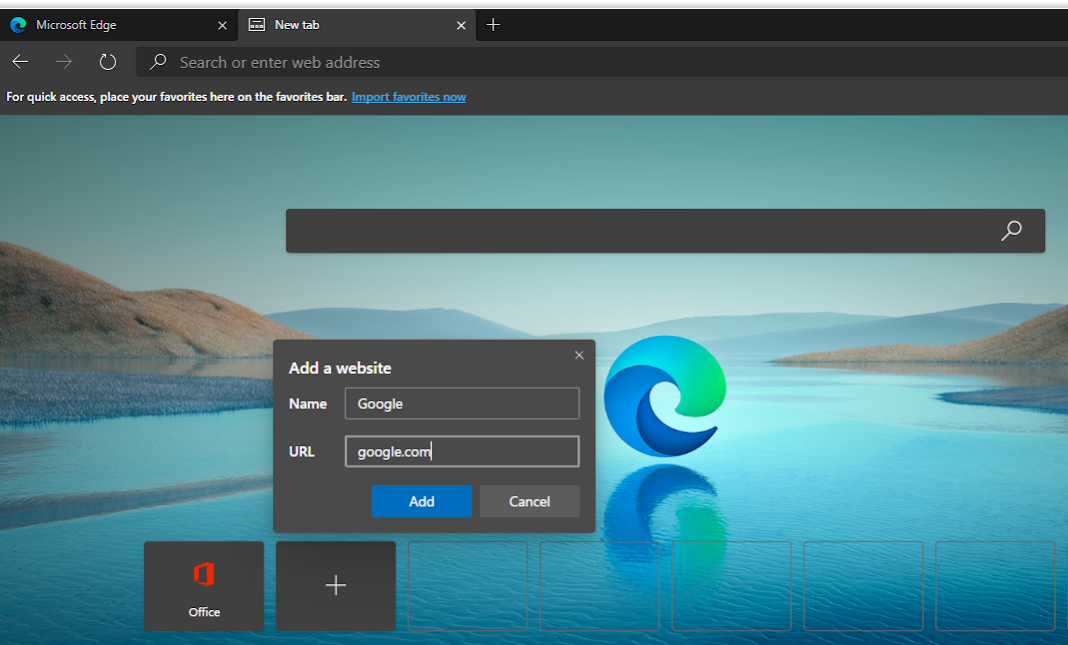Close the Microsoft Edge tab
The image size is (1068, 645).
click(222, 25)
